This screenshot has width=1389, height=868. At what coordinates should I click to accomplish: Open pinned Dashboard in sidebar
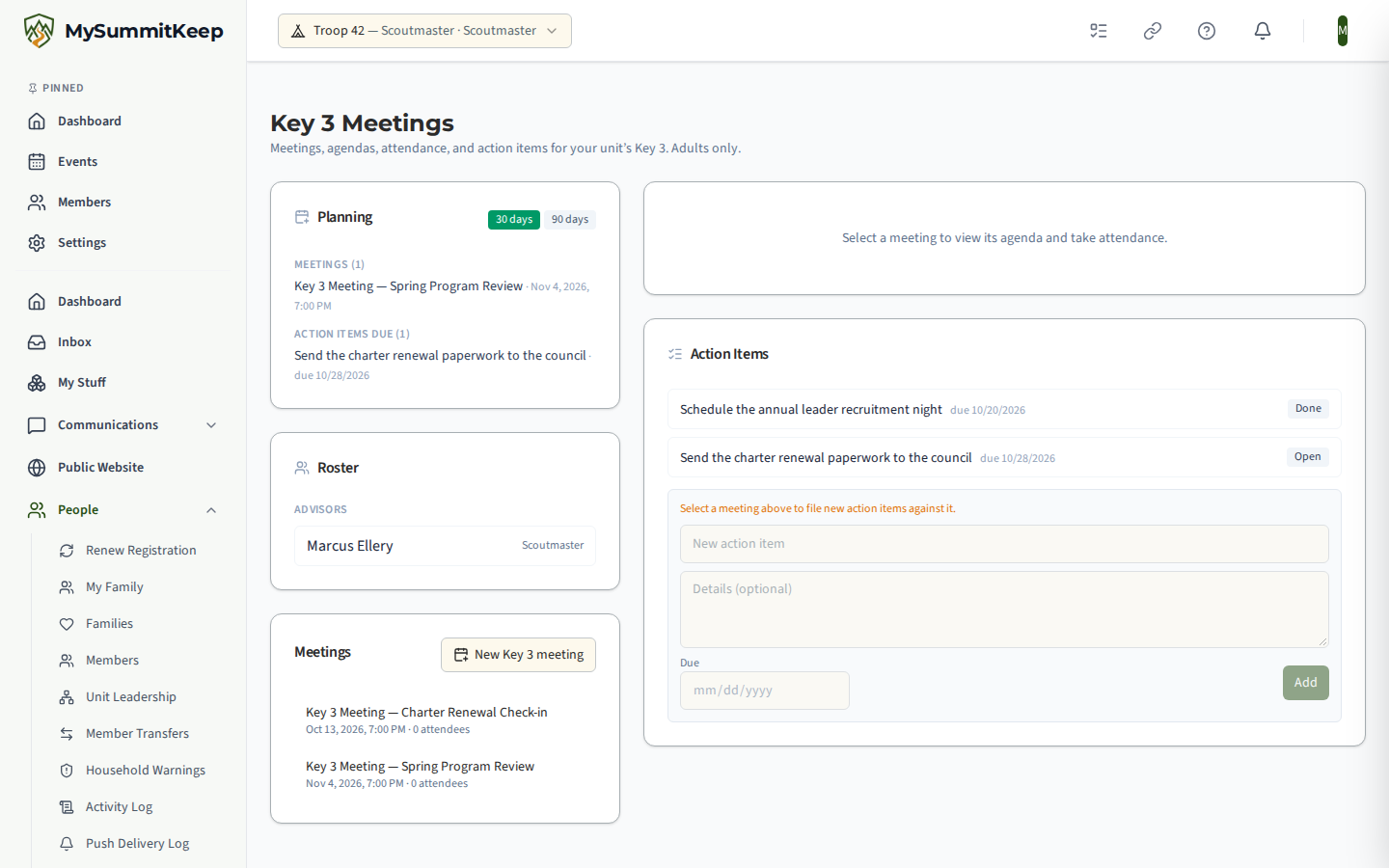click(123, 122)
